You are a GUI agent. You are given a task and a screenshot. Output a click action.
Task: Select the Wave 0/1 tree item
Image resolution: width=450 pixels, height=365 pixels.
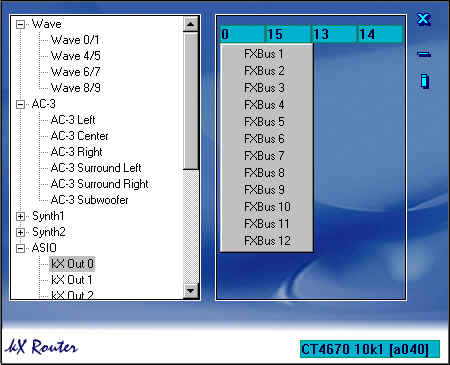tap(75, 40)
